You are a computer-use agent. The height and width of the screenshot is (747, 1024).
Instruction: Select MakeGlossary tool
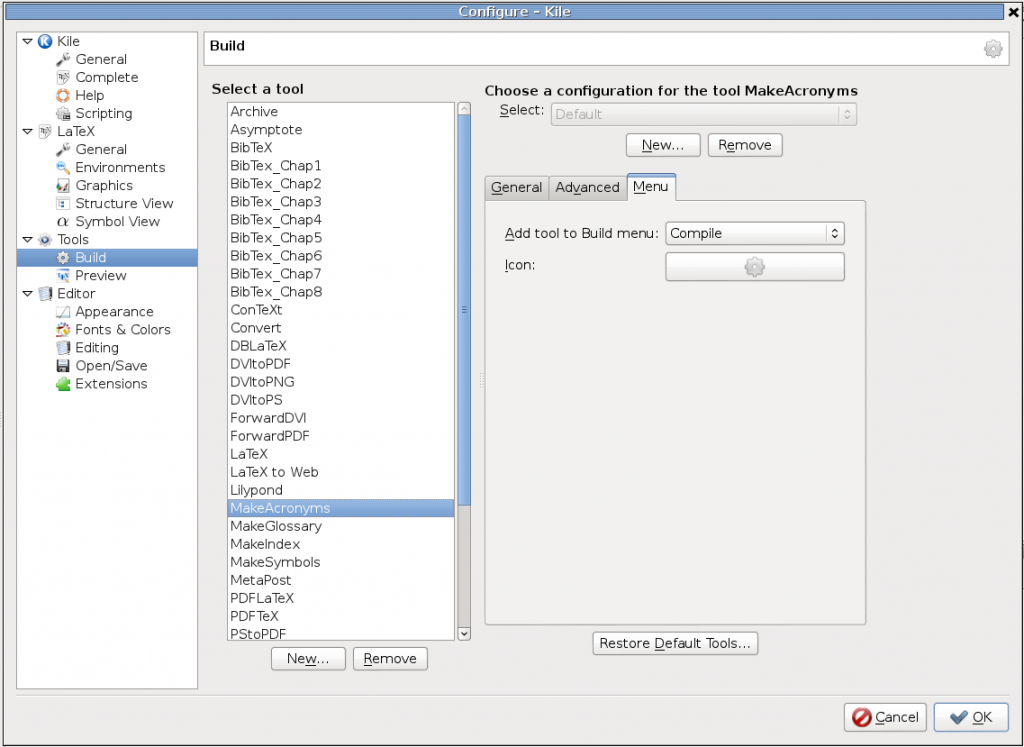tap(340, 526)
